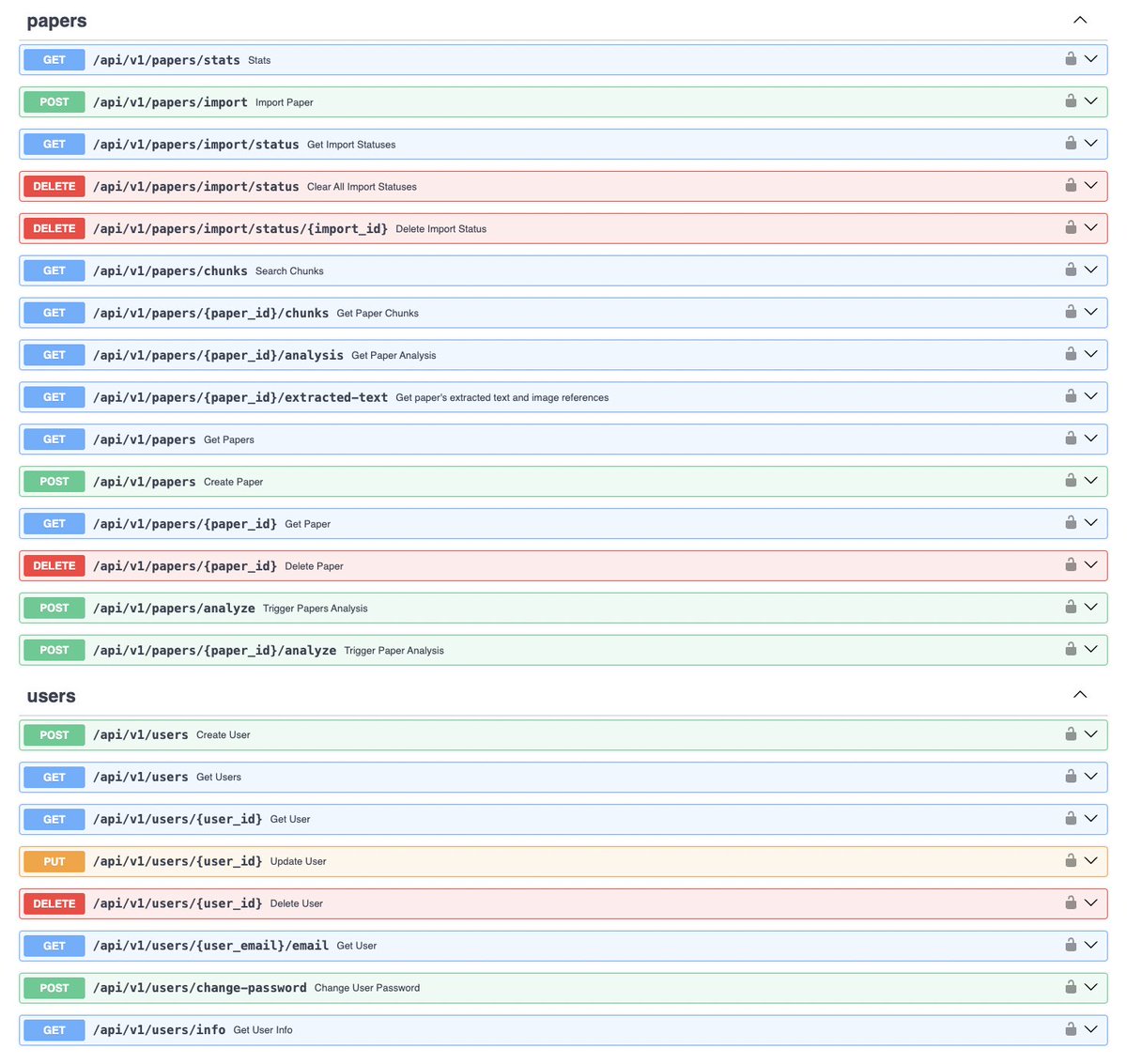The height and width of the screenshot is (1064, 1127).
Task: Click path /api/v1/papers/{paper_id}/extracted-text
Action: point(240,397)
